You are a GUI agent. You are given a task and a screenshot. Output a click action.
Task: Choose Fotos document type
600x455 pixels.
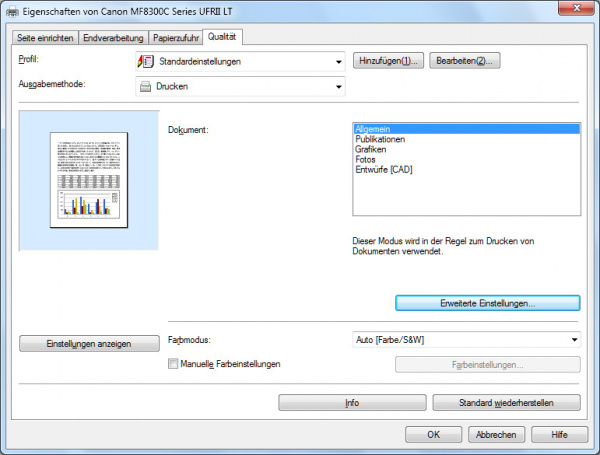click(366, 159)
